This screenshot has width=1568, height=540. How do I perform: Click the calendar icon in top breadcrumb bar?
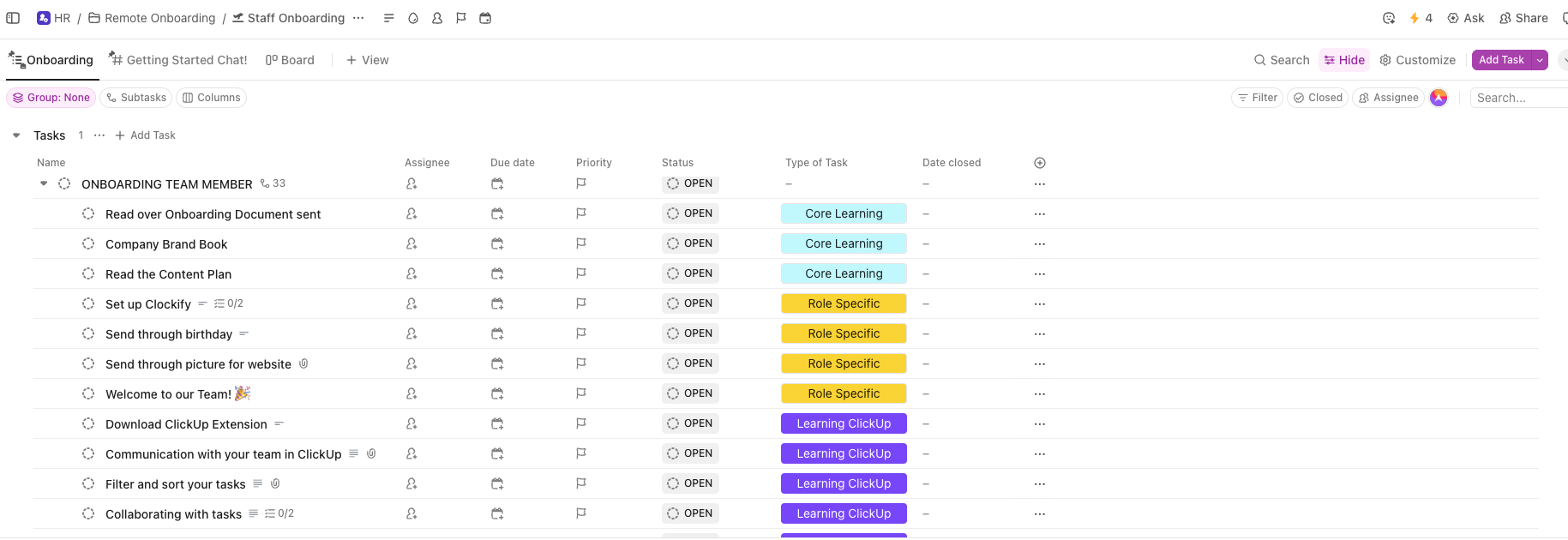pyautogui.click(x=485, y=18)
